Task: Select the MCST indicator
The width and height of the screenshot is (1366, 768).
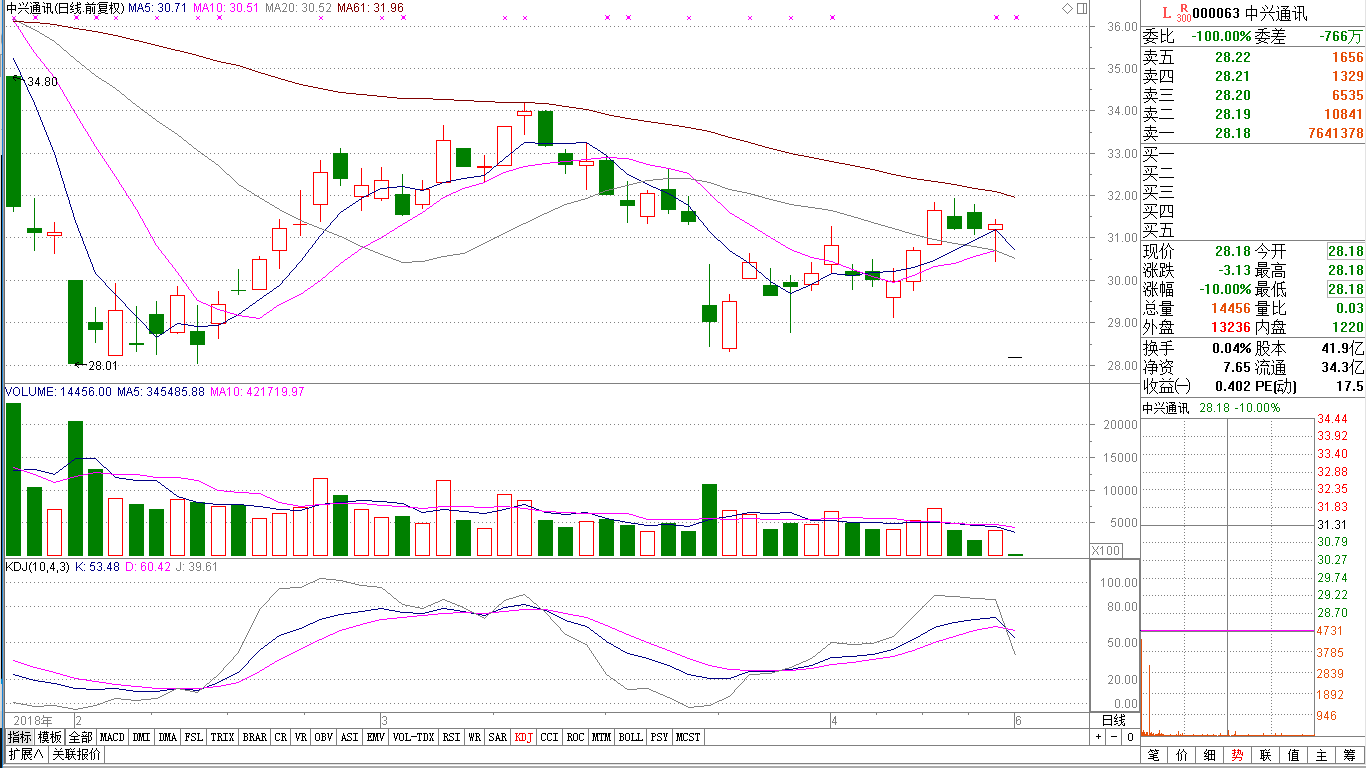Action: 688,737
